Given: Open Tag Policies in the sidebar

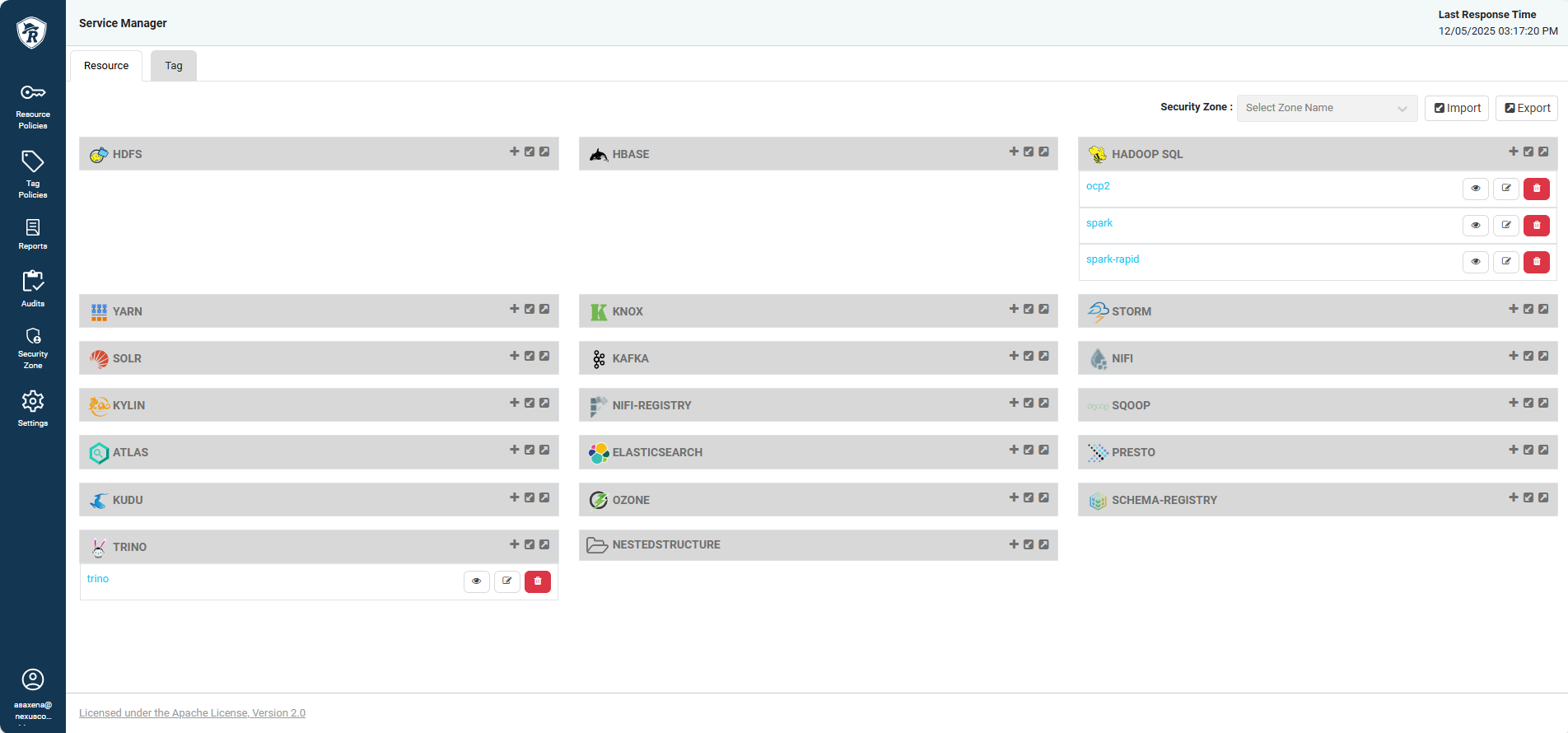Looking at the screenshot, I should click(x=33, y=175).
